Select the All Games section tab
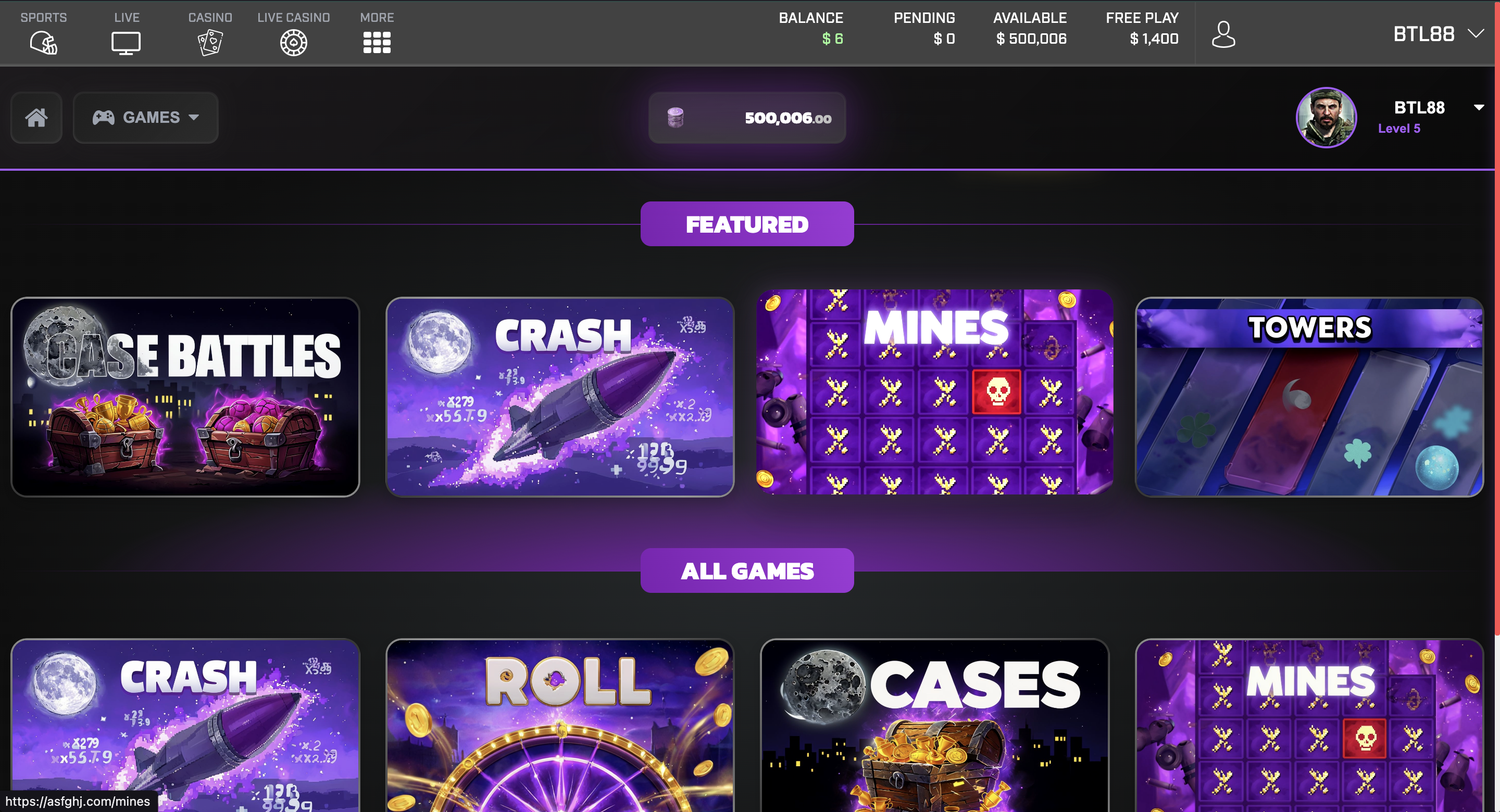 (x=747, y=570)
